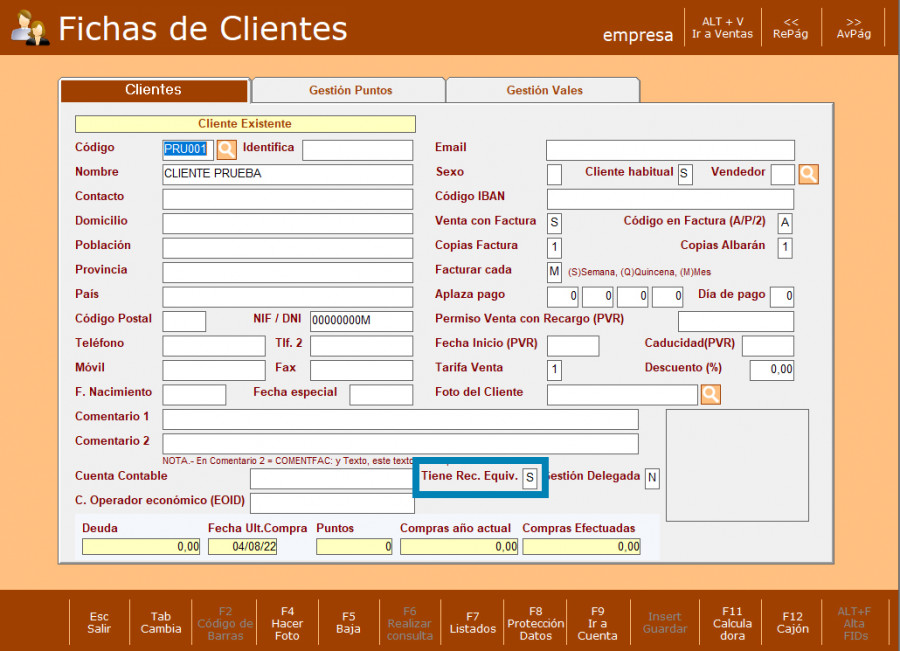Click into the Email input field
The image size is (900, 651).
point(670,150)
